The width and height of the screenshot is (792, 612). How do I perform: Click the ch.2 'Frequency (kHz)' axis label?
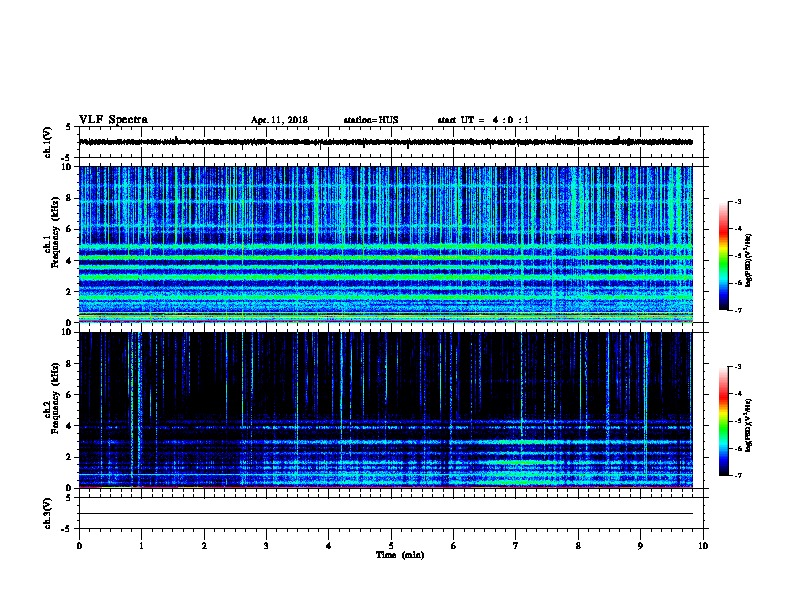56,398
